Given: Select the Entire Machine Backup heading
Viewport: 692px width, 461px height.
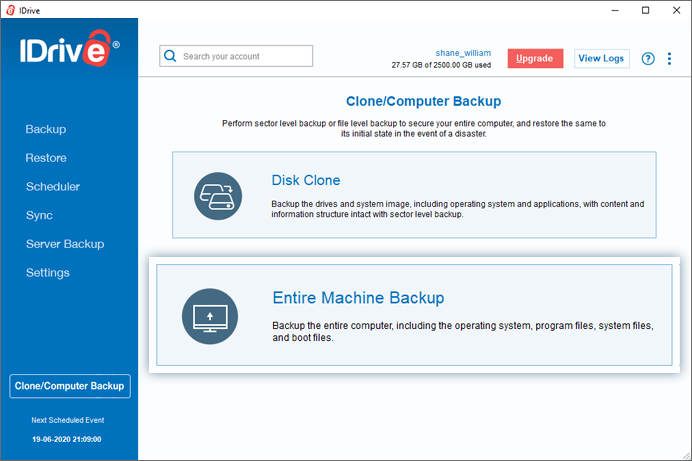Looking at the screenshot, I should click(358, 298).
